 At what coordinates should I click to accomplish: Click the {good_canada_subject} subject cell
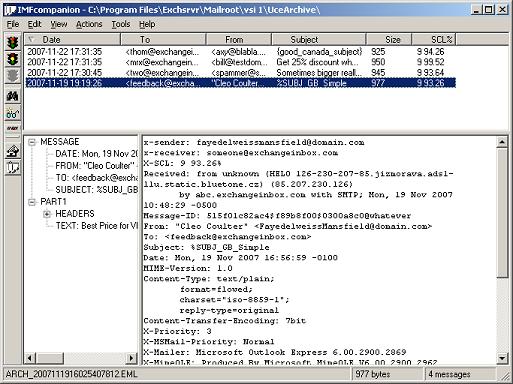tap(319, 52)
